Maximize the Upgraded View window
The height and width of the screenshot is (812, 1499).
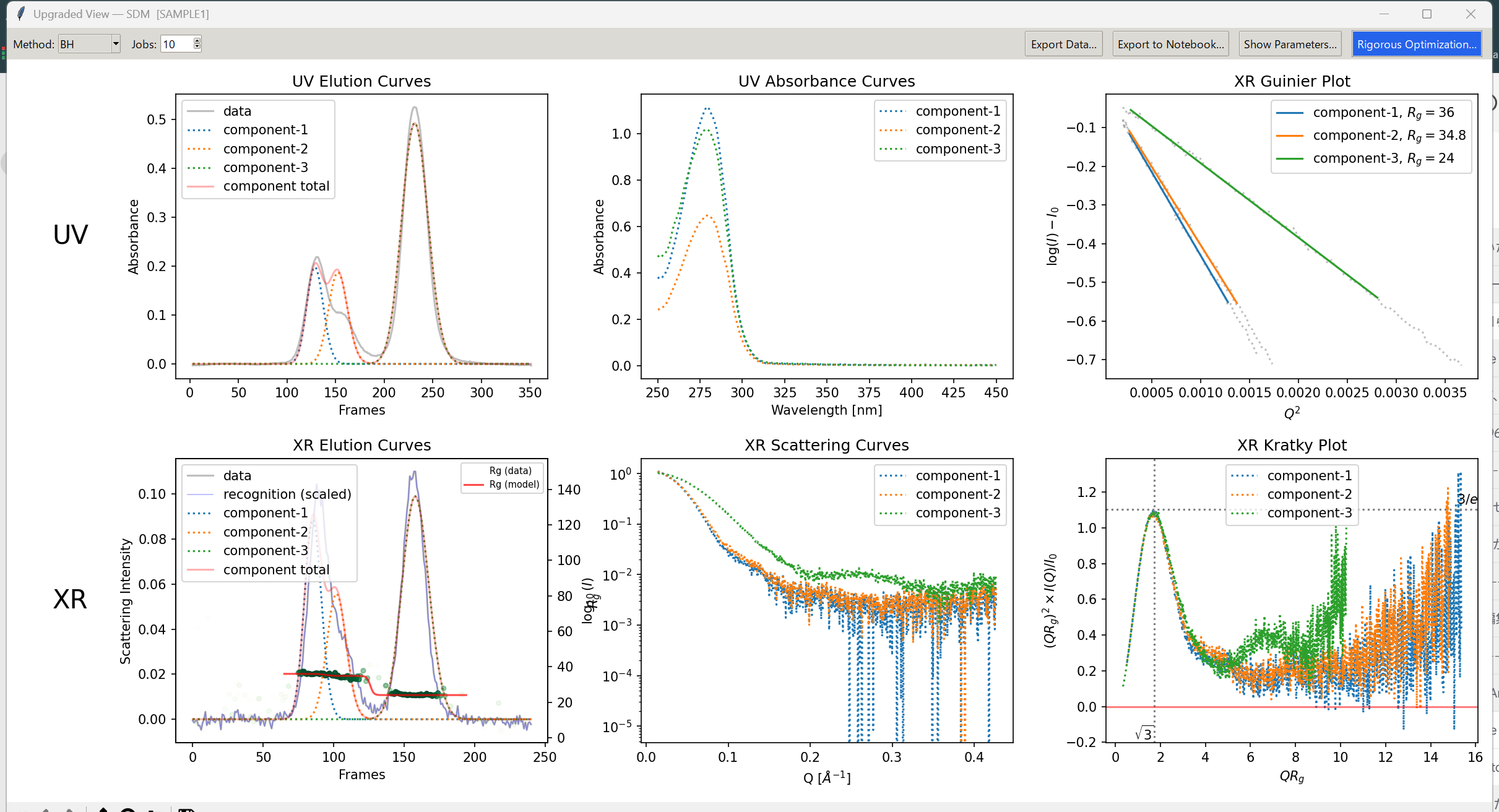click(x=1427, y=14)
